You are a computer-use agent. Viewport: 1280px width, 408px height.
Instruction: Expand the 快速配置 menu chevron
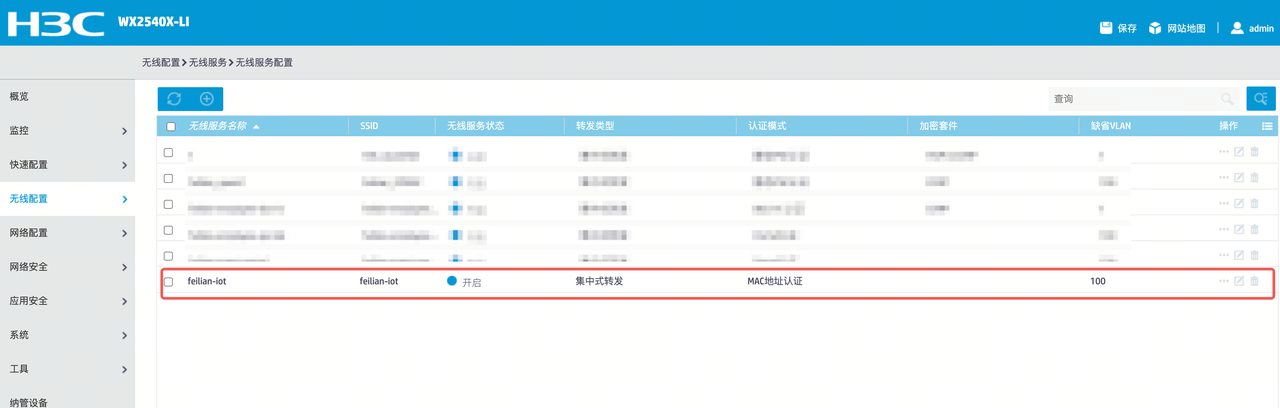tap(124, 165)
